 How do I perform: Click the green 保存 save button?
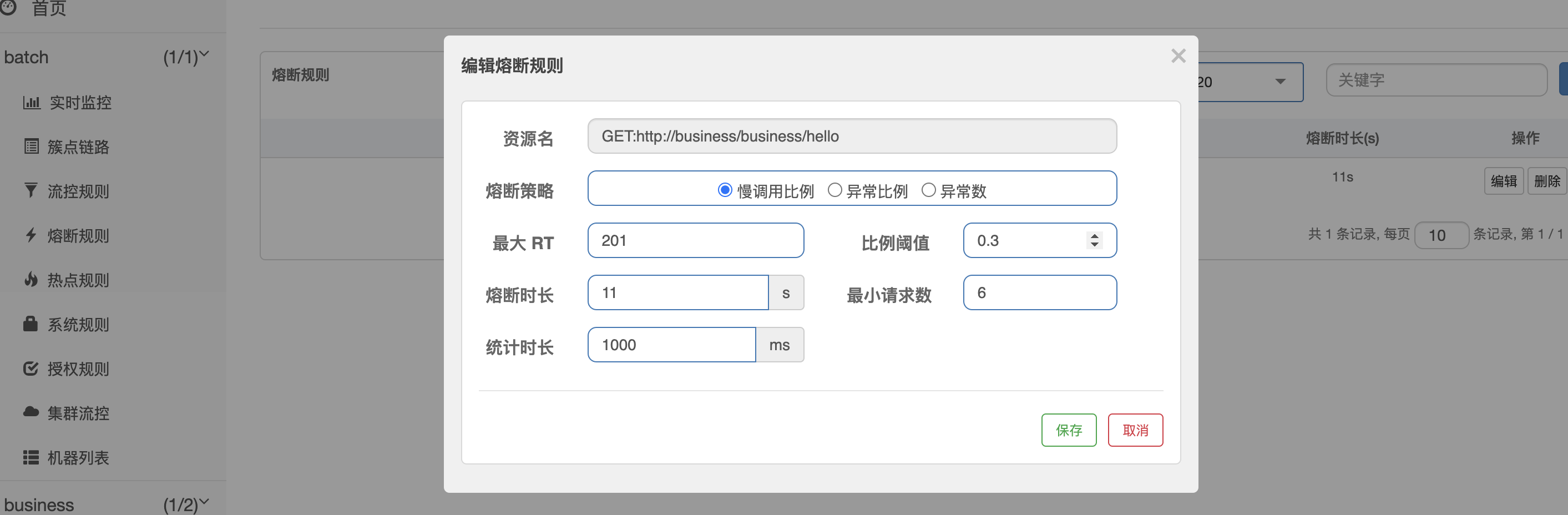pyautogui.click(x=1068, y=430)
